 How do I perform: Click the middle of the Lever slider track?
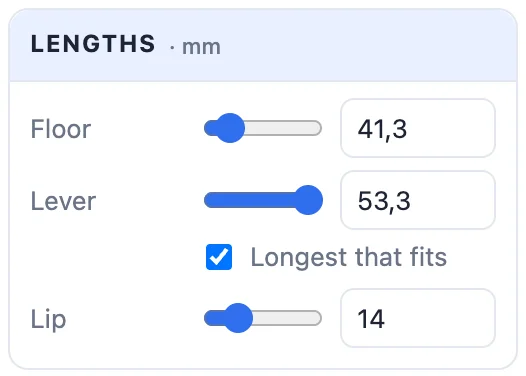(x=263, y=200)
